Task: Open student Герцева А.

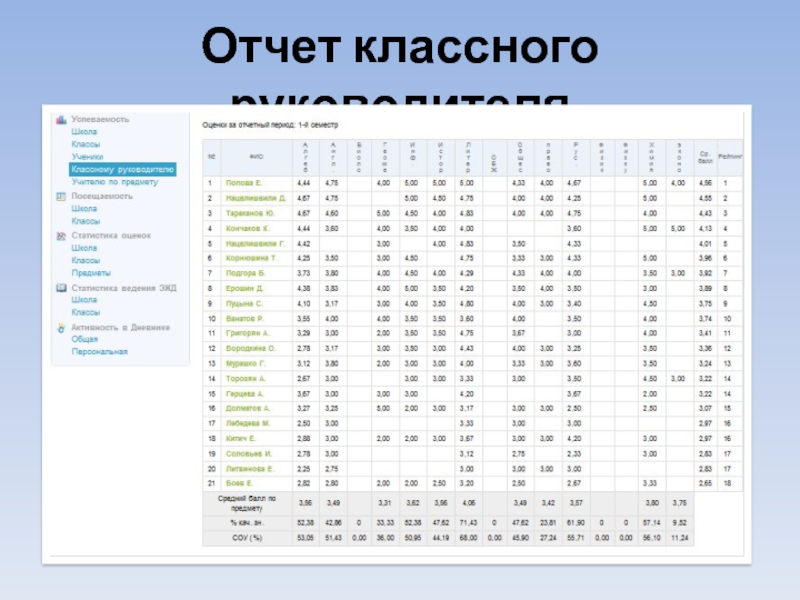Action: [244, 394]
